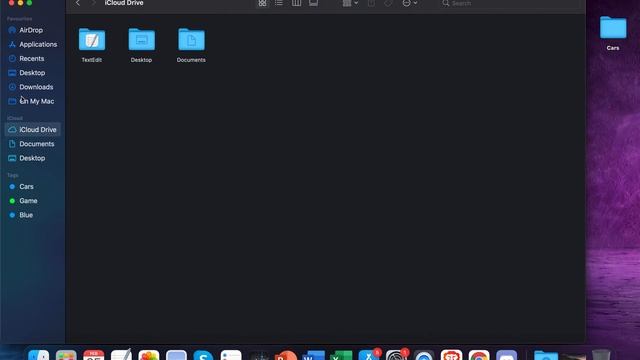Filter by the green Game tag
The image size is (640, 360).
28,201
